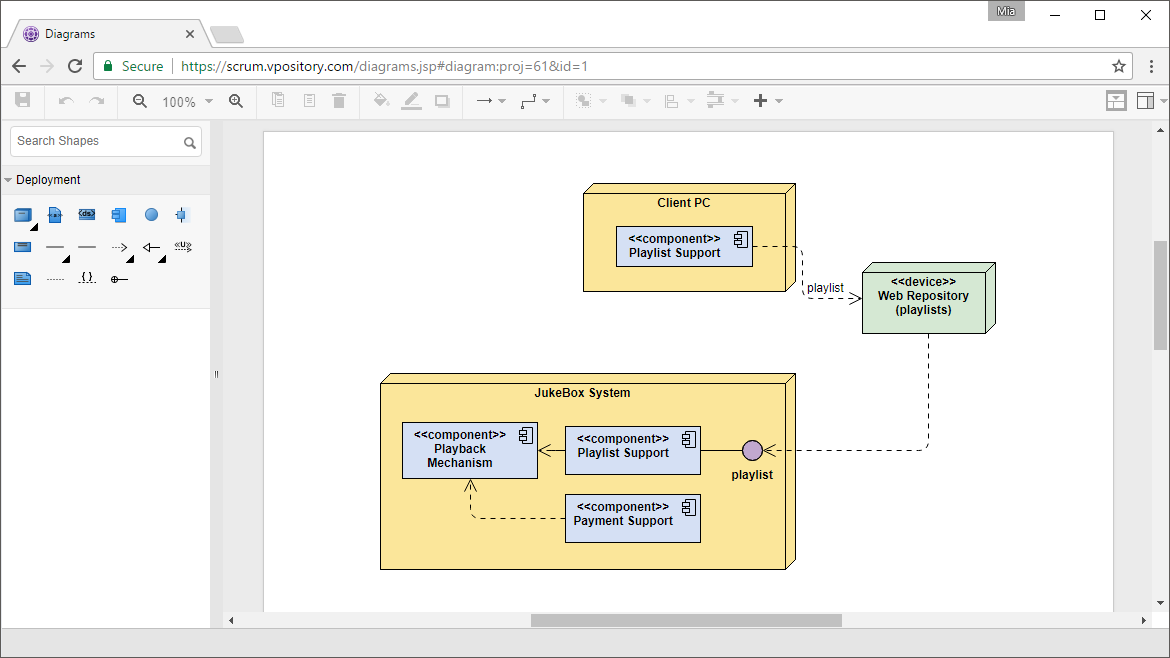Select the purple playlist interface circle
Image resolution: width=1170 pixels, height=658 pixels.
tap(752, 451)
